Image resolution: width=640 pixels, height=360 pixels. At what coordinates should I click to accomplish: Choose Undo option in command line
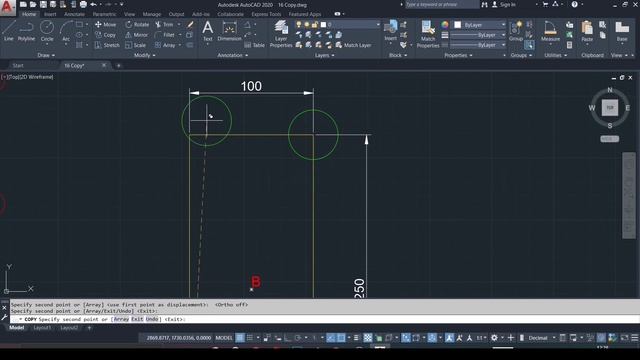pyautogui.click(x=151, y=319)
